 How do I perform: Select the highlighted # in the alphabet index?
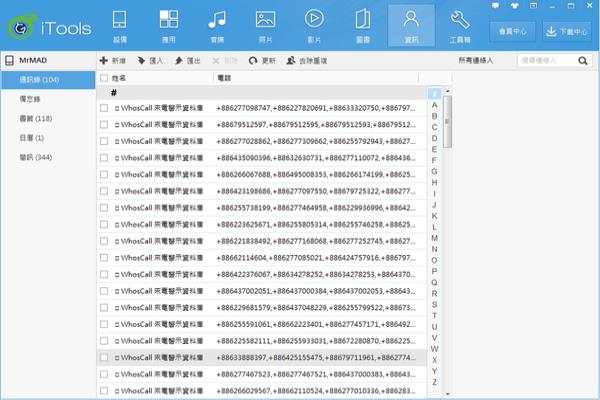[434, 93]
